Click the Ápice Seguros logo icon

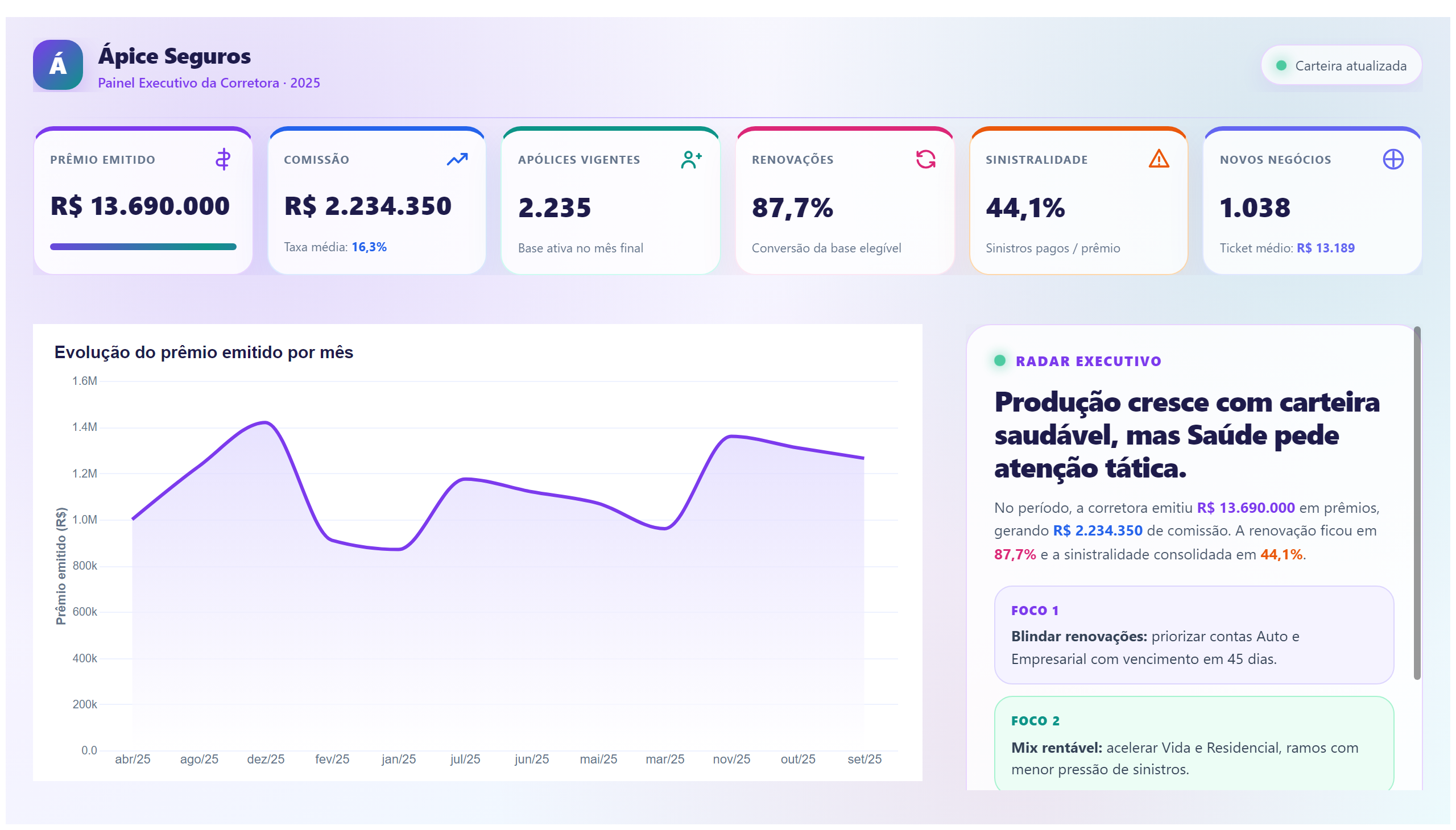57,65
